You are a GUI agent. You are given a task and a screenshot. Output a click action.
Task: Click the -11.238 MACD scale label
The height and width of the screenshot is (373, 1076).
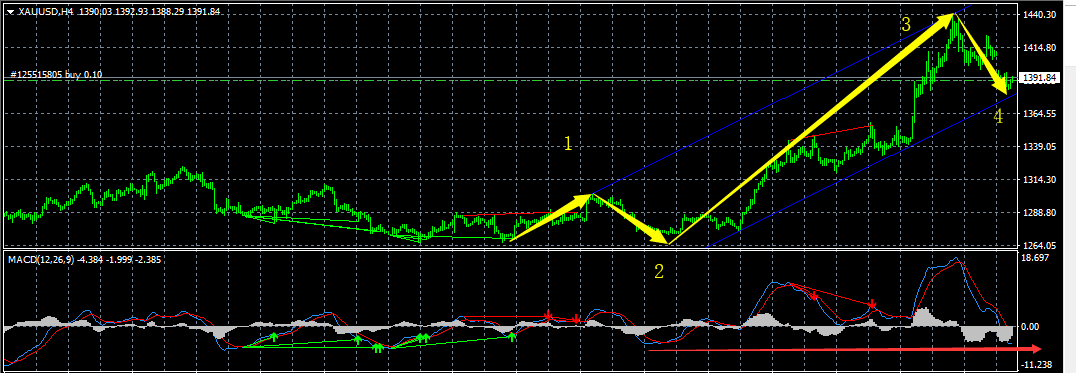1036,365
